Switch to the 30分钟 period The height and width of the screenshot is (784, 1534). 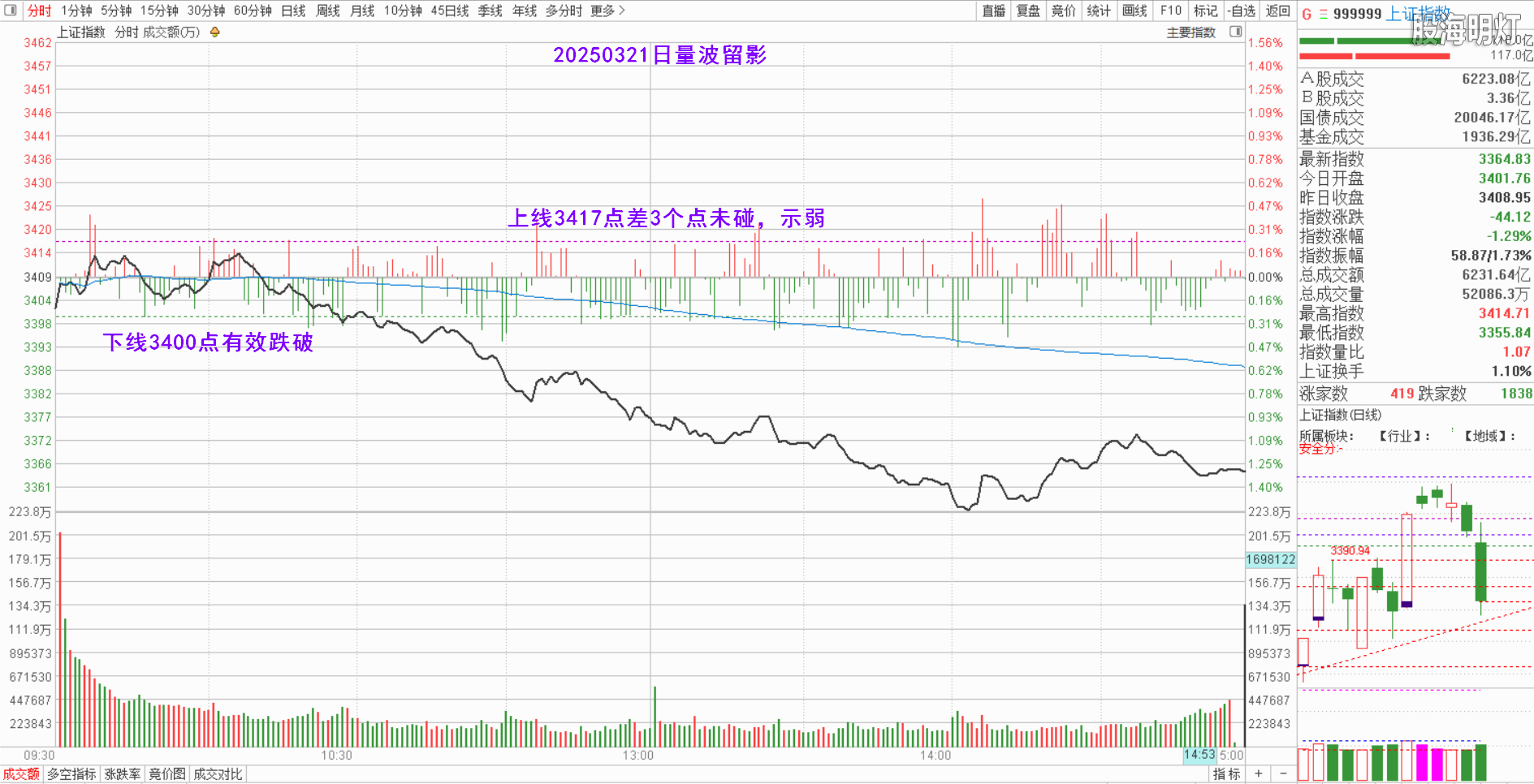pos(206,11)
